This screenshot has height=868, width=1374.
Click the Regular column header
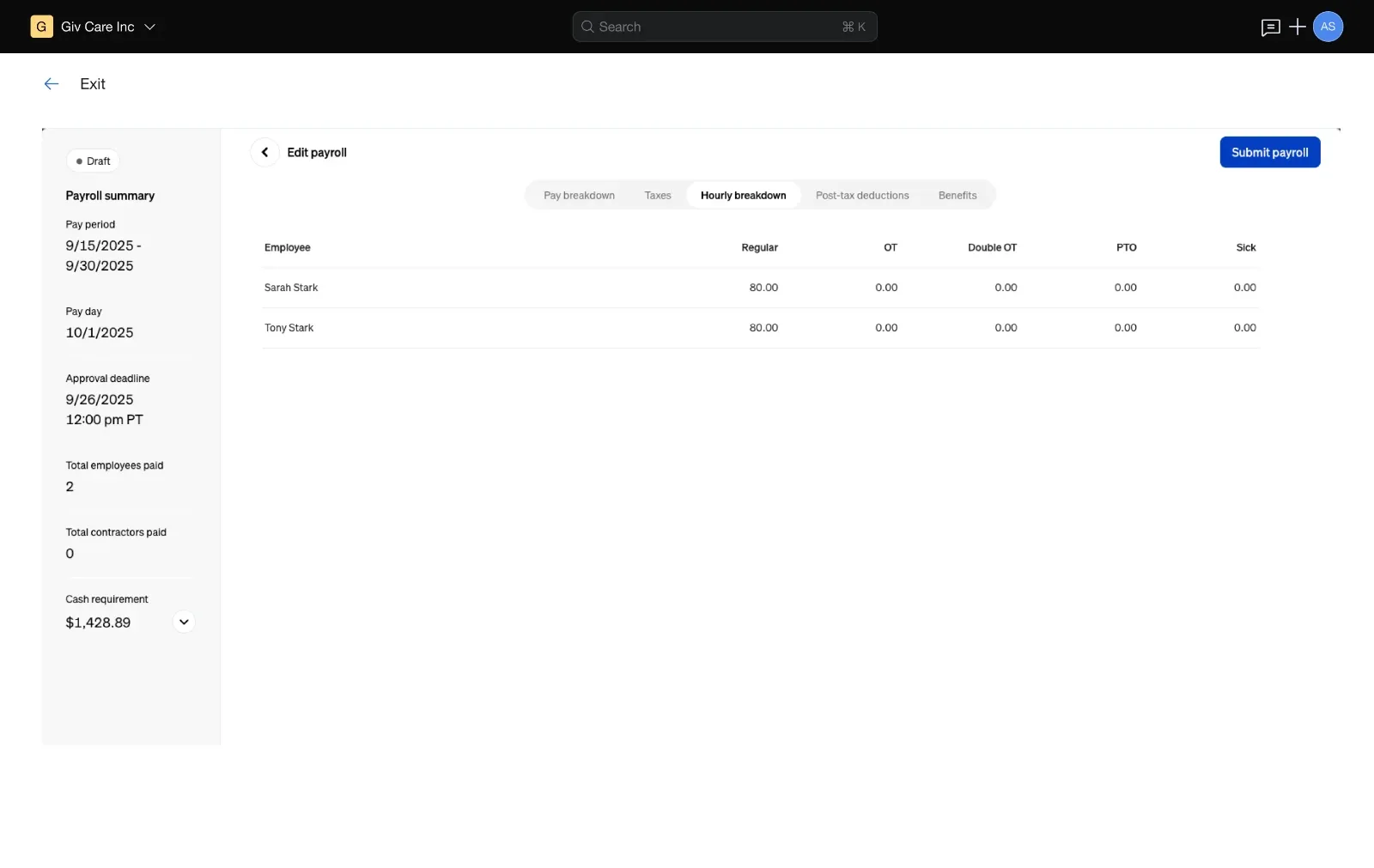(759, 247)
